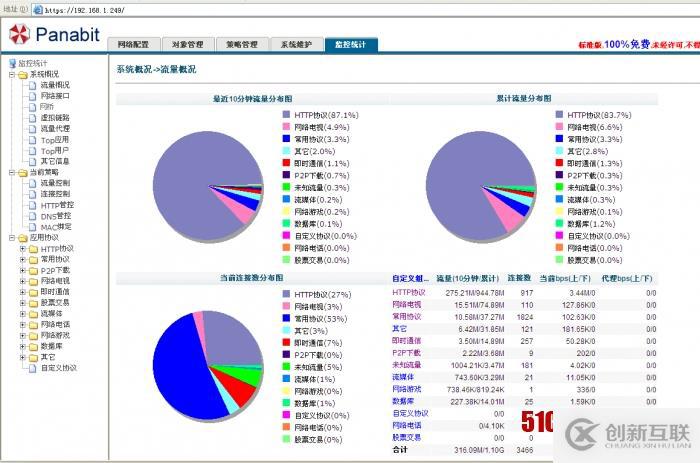Click the HTTP协议(87.1%) legend color swatch
Screen dimensions: 700x463
point(286,115)
